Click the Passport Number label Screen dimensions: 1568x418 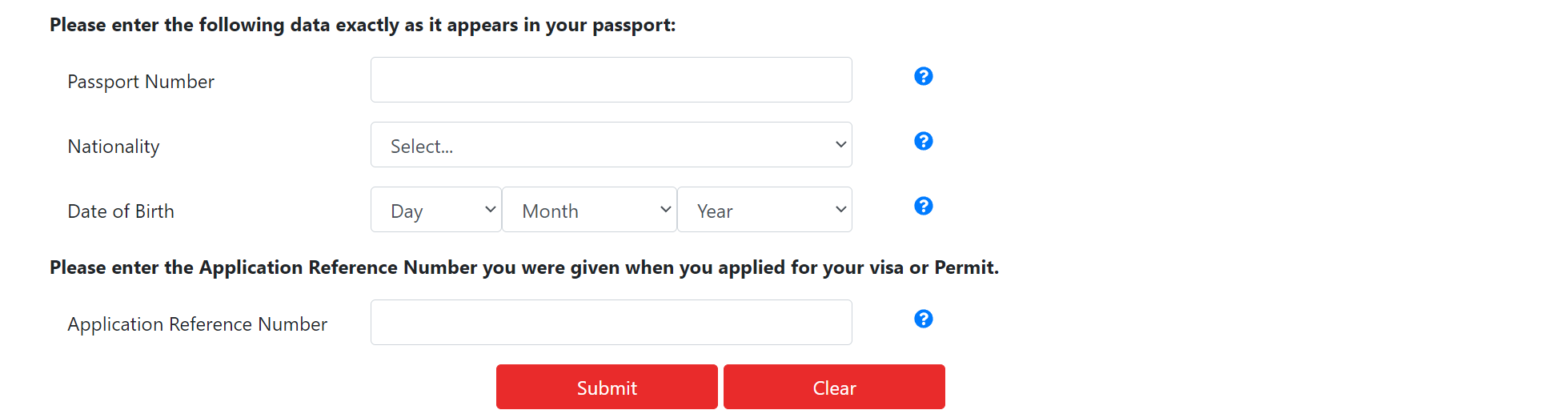pos(141,82)
